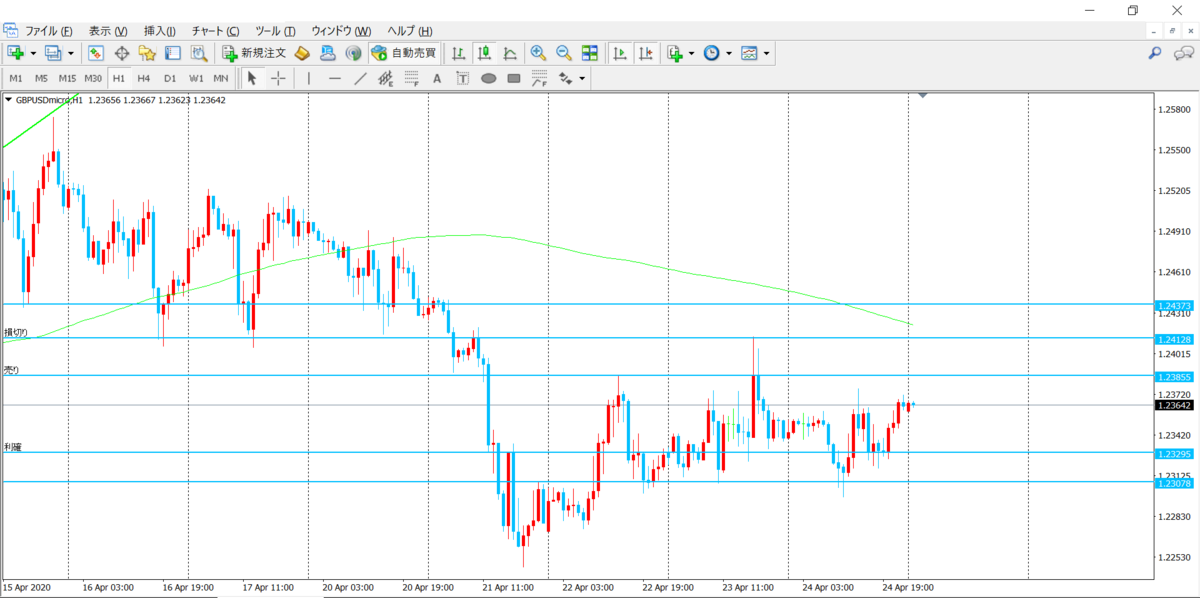This screenshot has width=1200, height=598.
Task: Switch to the D1 timeframe
Action: [x=170, y=78]
